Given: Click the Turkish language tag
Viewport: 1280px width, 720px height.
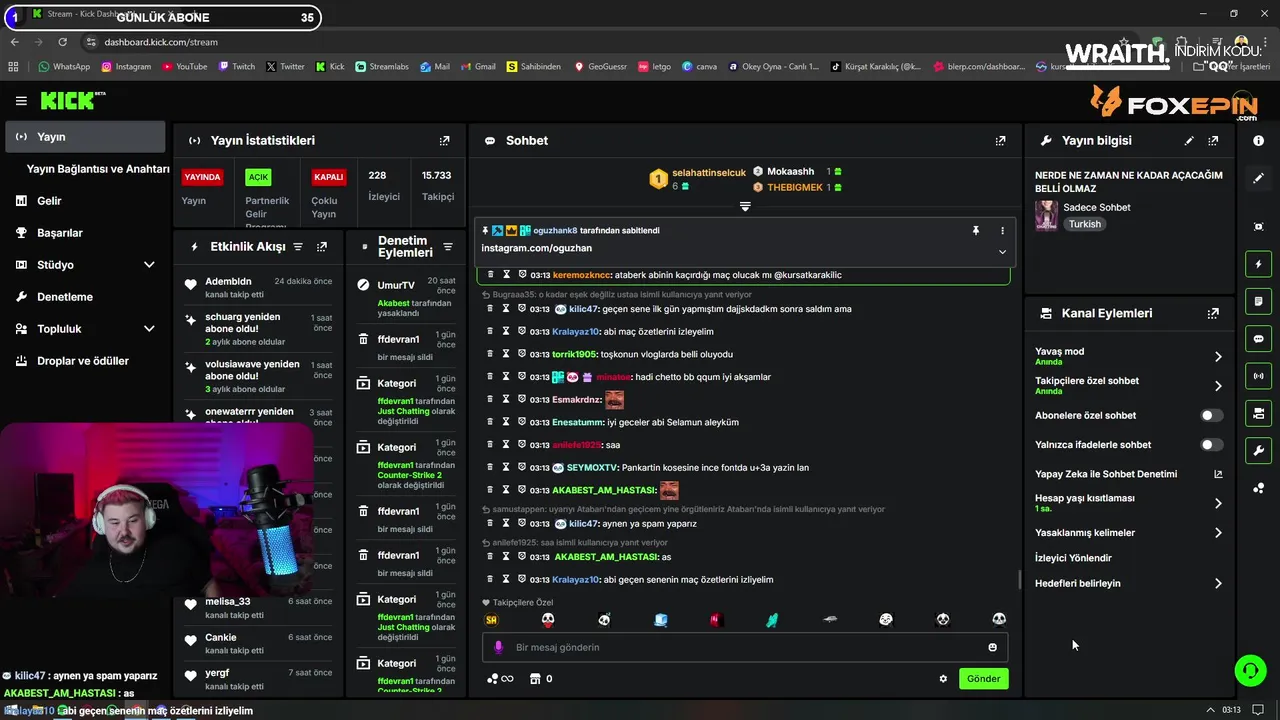Looking at the screenshot, I should (1084, 224).
